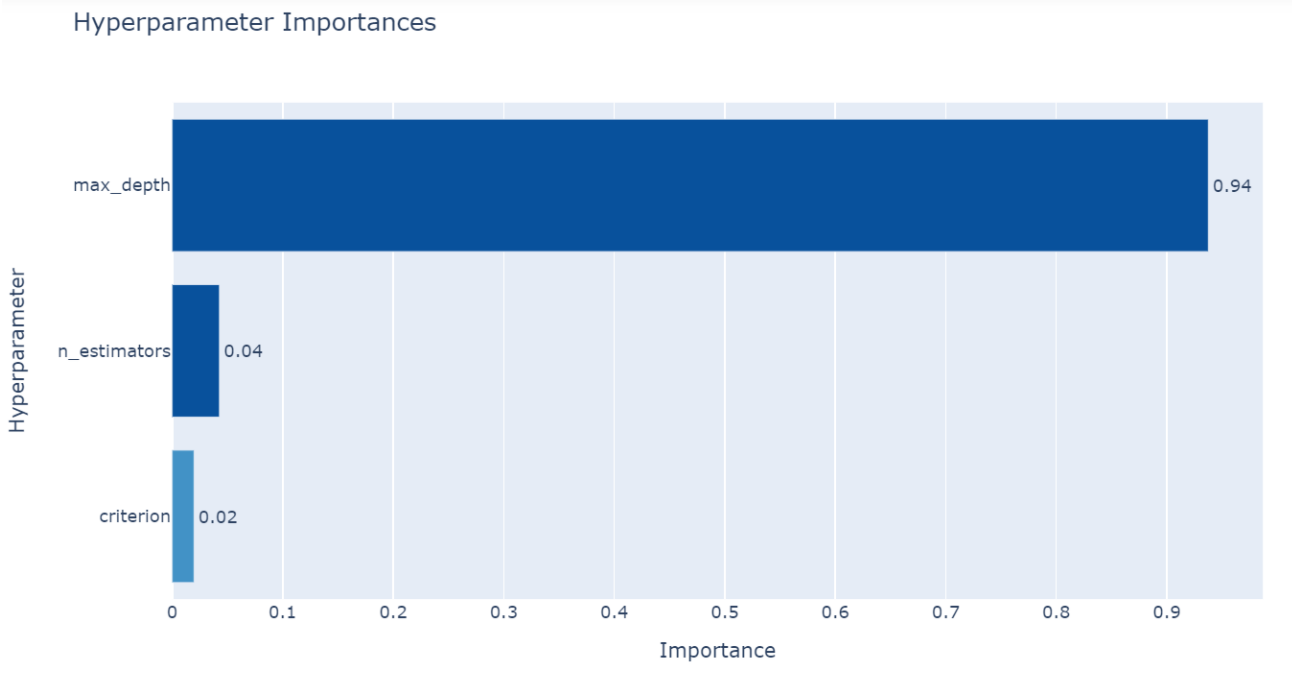The width and height of the screenshot is (1292, 686).
Task: Click the 0.9 x-axis tick label
Action: click(x=1166, y=611)
